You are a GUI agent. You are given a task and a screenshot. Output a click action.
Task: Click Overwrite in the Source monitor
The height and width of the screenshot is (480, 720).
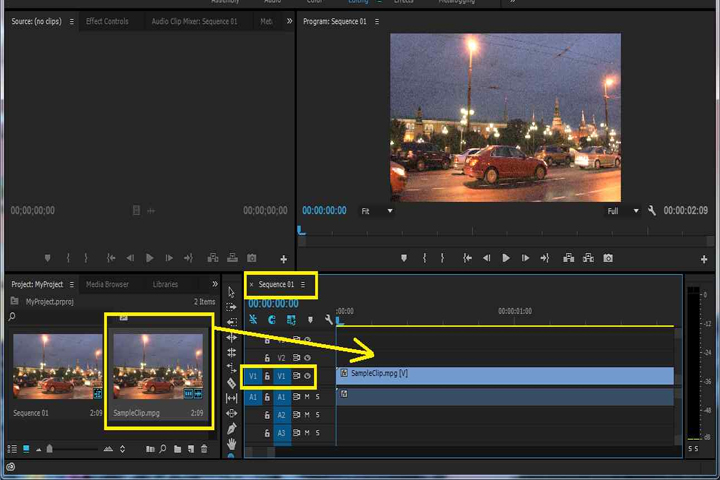232,258
